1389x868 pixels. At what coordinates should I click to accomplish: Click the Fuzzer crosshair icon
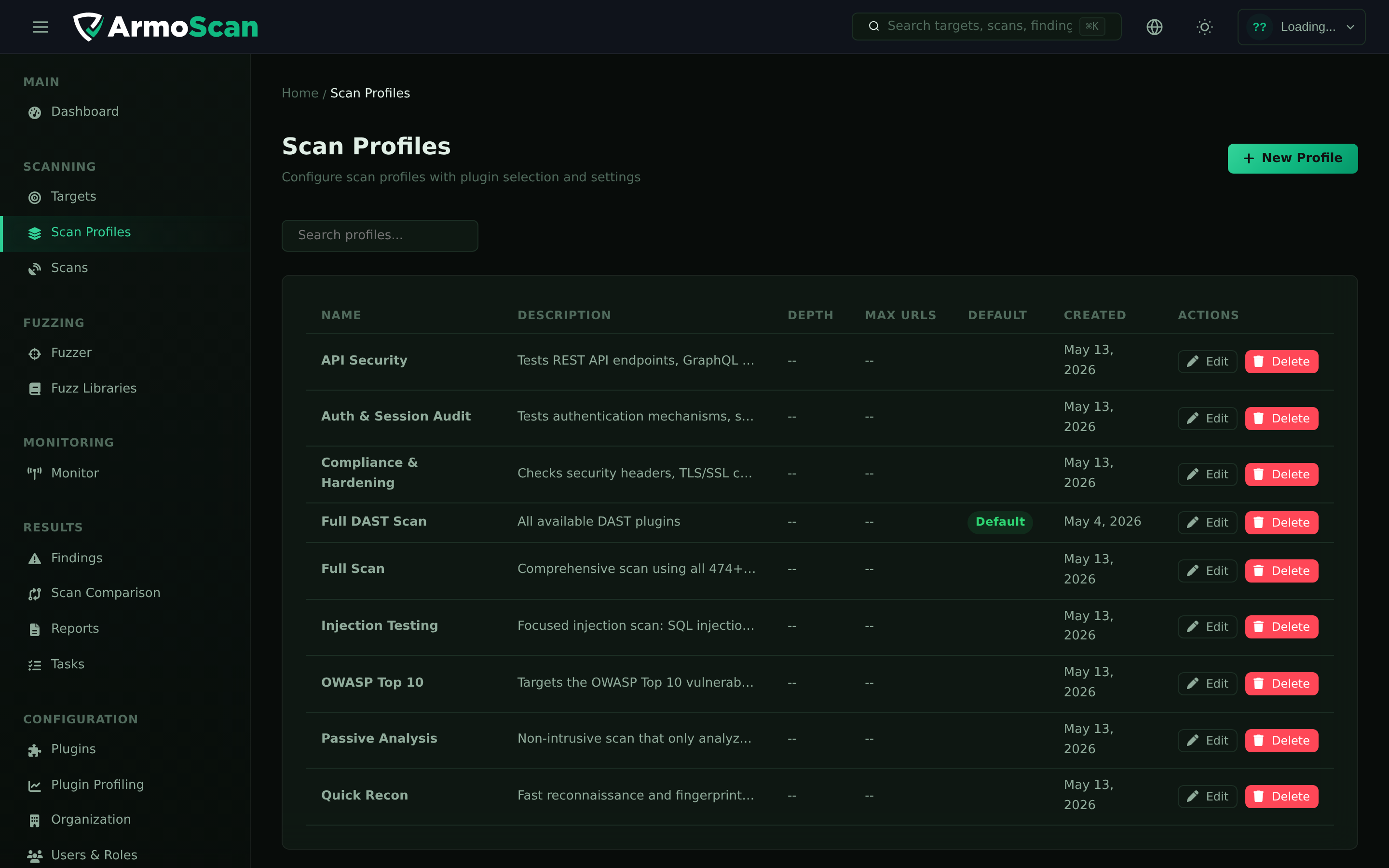coord(35,353)
